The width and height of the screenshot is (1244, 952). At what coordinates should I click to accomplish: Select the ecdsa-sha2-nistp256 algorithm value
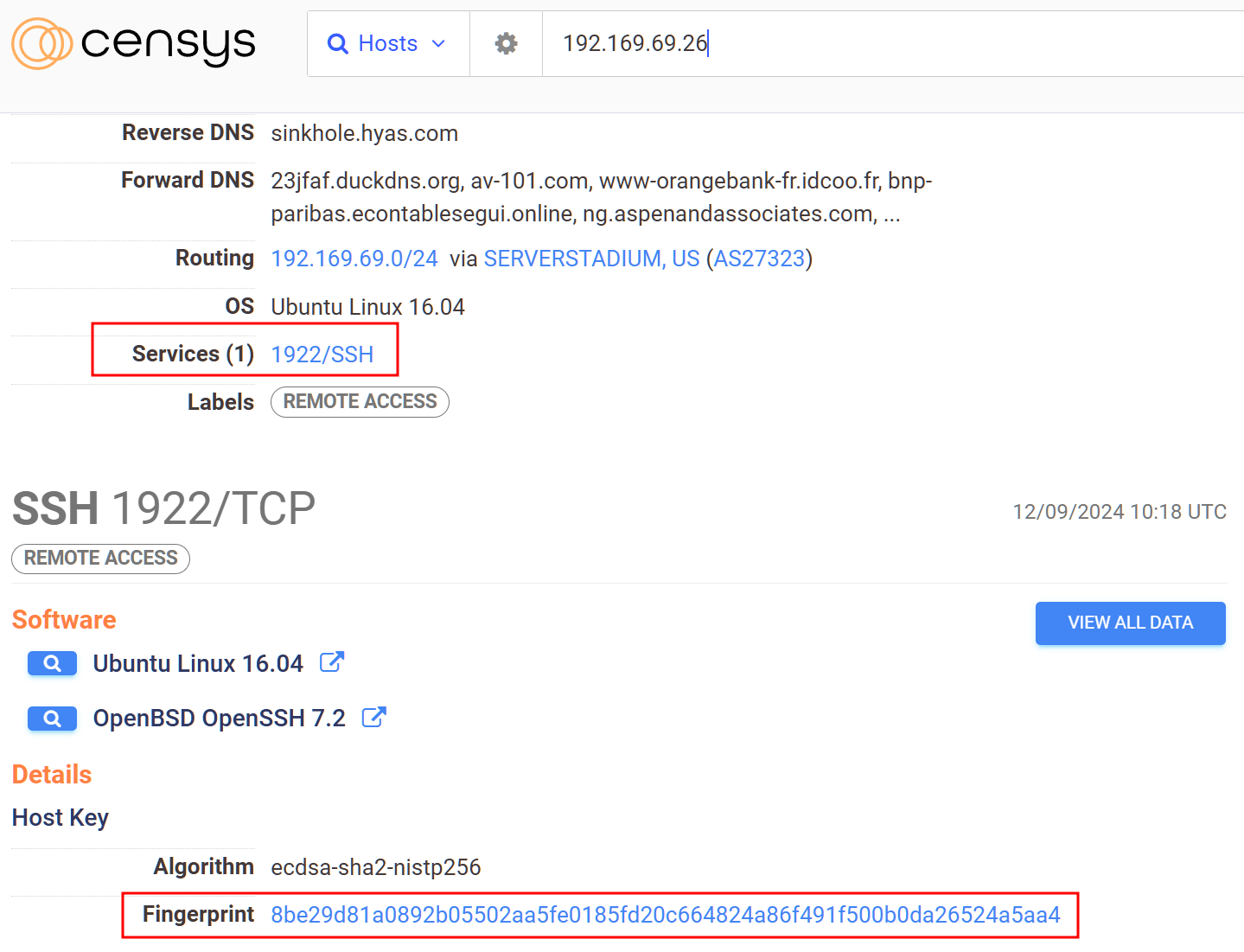pos(376,867)
